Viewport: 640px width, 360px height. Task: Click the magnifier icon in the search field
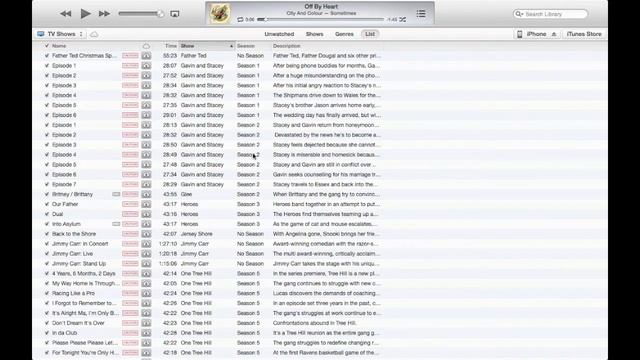tap(519, 14)
